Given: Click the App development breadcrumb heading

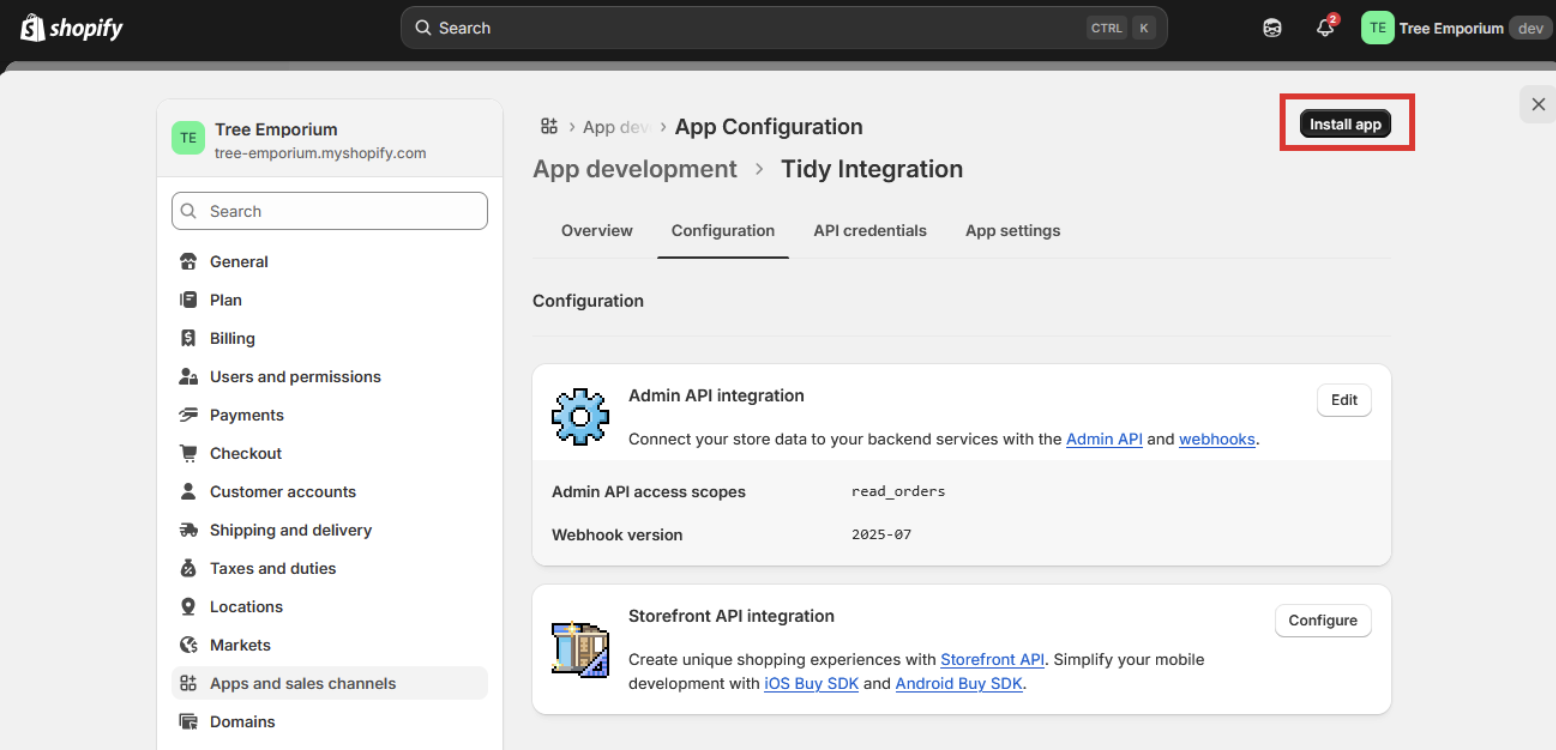Looking at the screenshot, I should pyautogui.click(x=635, y=169).
